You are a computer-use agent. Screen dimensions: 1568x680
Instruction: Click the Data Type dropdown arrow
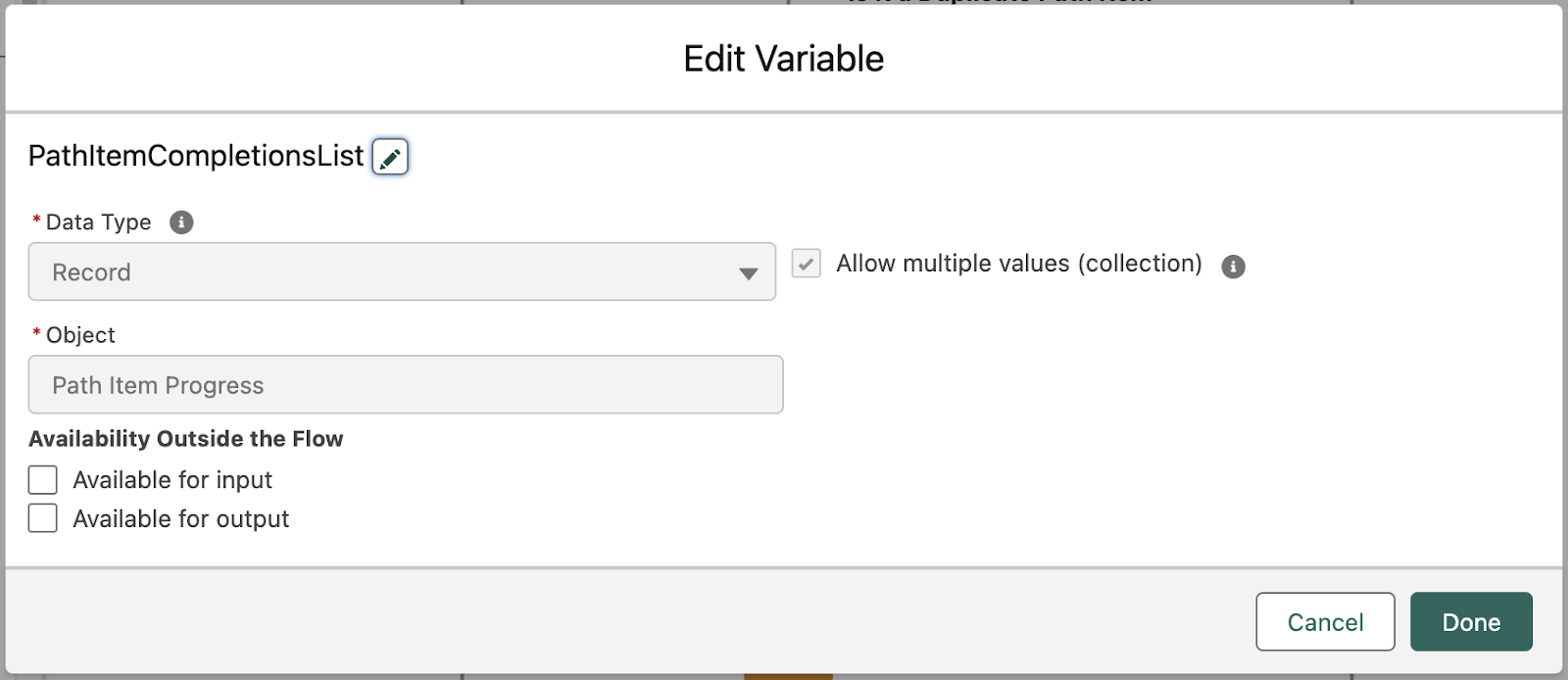click(x=749, y=273)
